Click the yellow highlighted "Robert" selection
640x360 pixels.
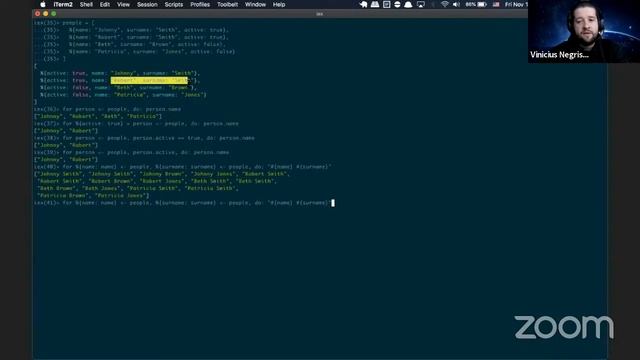(x=149, y=80)
